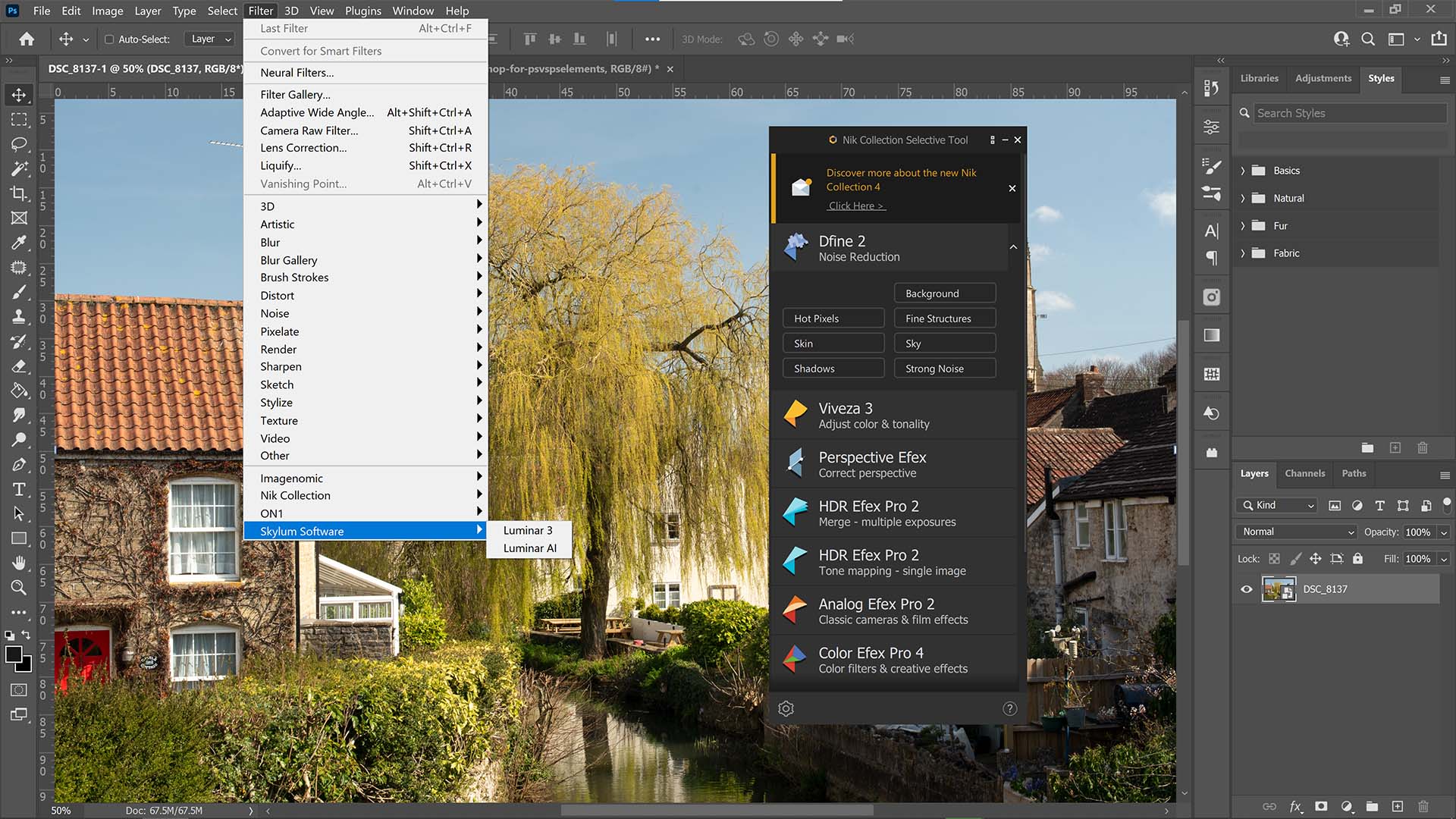Toggle Lock all padlock icon
The image size is (1456, 819).
point(1357,559)
